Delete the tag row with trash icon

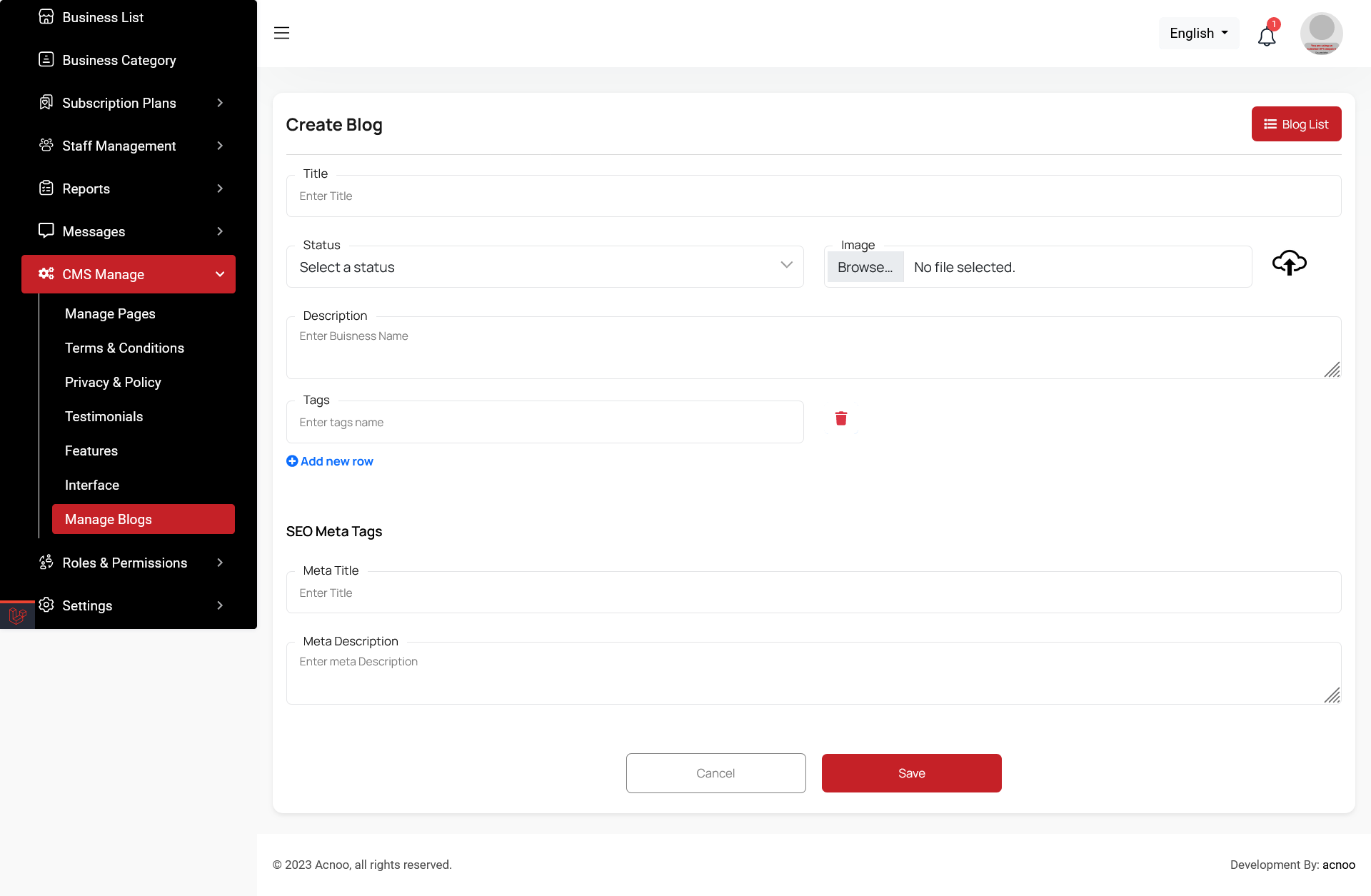[x=841, y=419]
